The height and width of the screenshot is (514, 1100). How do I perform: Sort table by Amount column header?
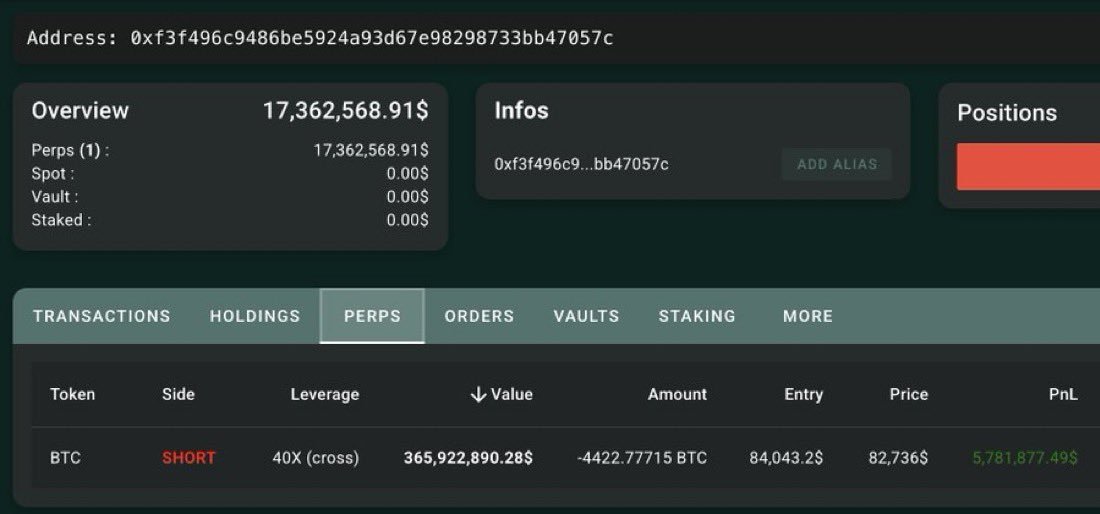coord(677,394)
